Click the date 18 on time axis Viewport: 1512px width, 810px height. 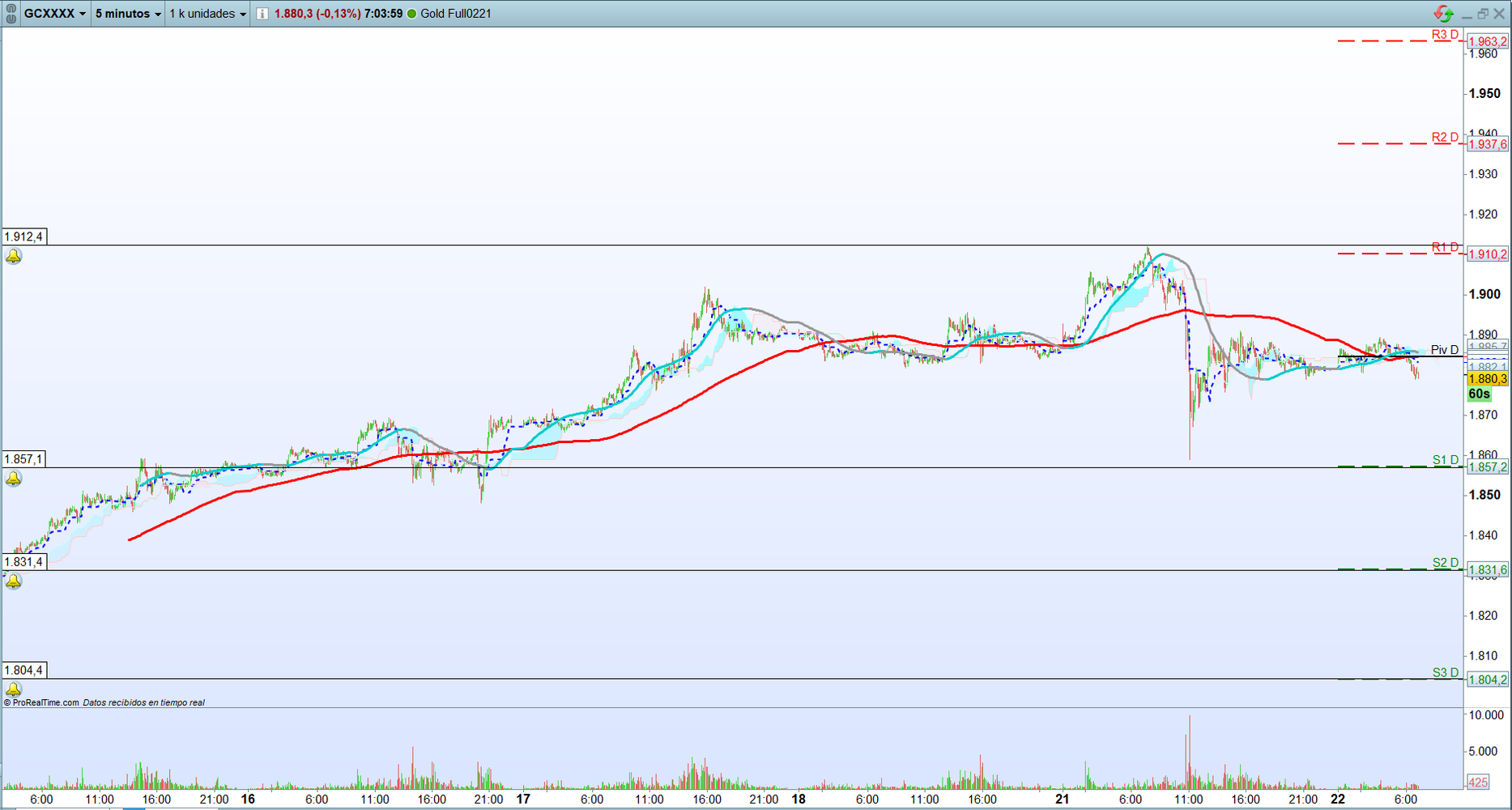click(x=799, y=799)
